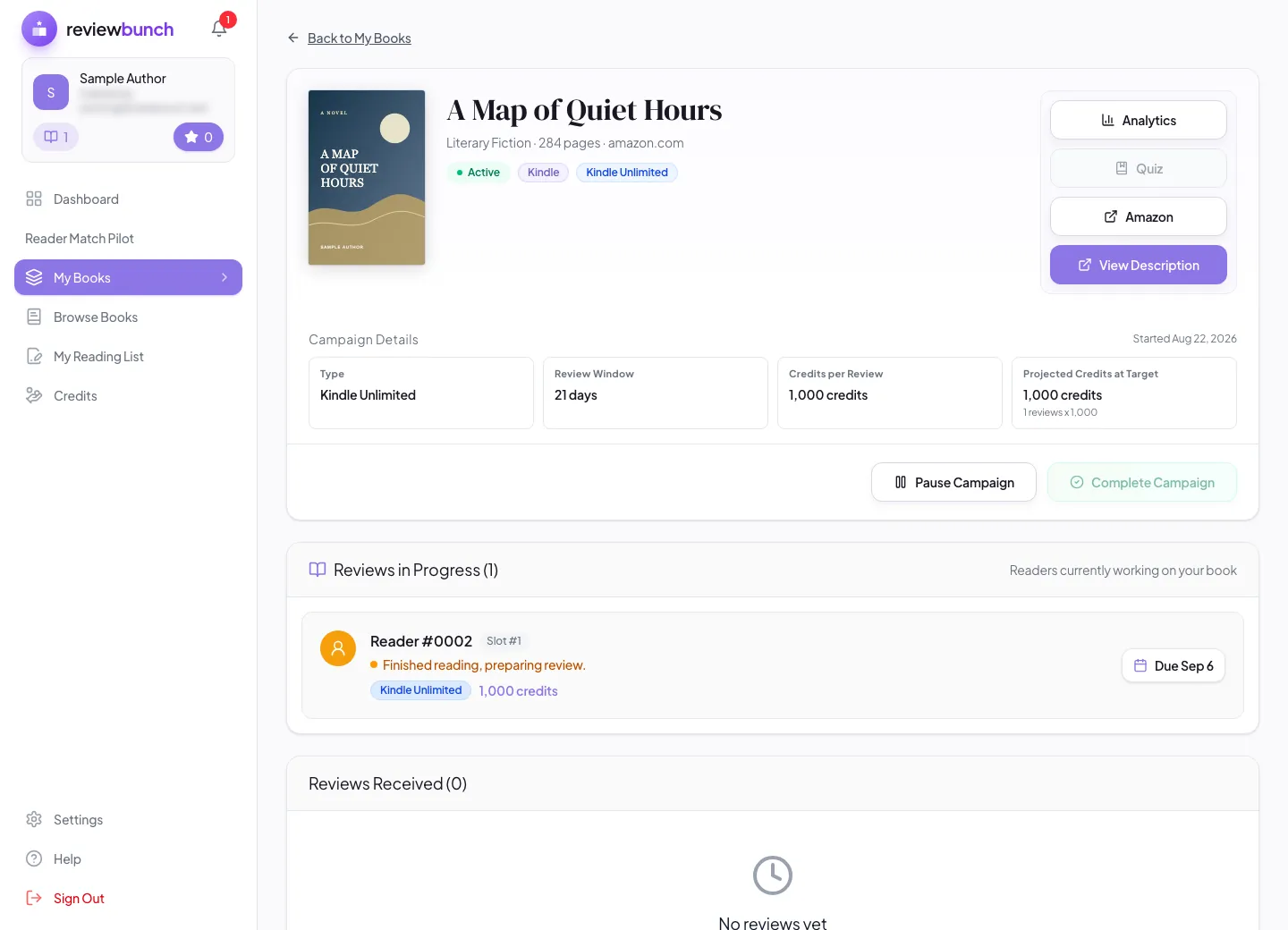Click the Kindle tag
The image size is (1288, 930).
click(543, 173)
